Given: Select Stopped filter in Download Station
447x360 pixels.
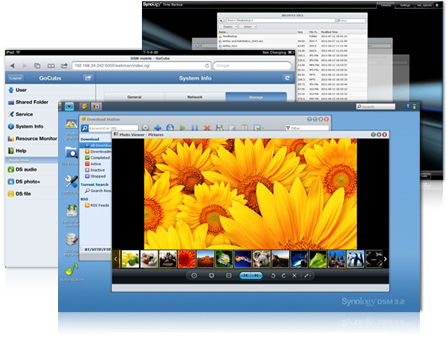Looking at the screenshot, I should pyautogui.click(x=95, y=176).
